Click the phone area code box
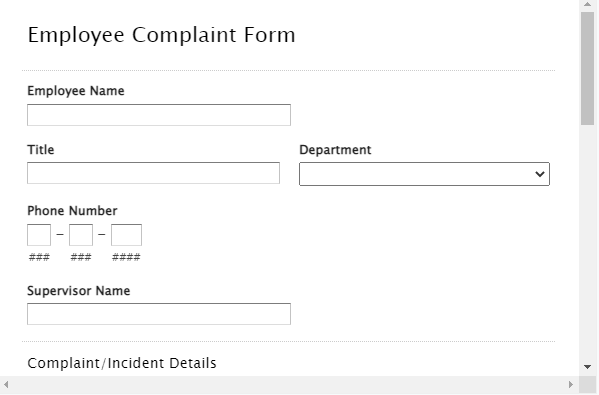Image resolution: width=599 pixels, height=395 pixels. (x=39, y=235)
